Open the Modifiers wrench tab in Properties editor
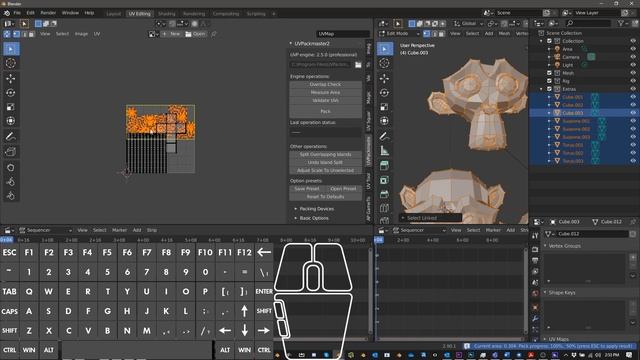The image size is (640, 360). pos(535,318)
